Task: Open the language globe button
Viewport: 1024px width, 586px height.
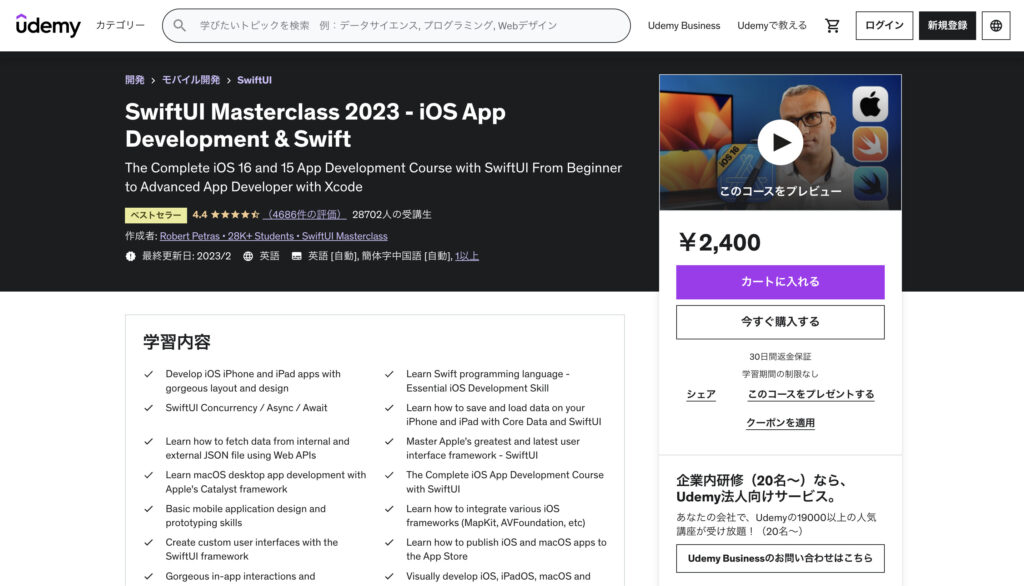Action: click(x=996, y=25)
